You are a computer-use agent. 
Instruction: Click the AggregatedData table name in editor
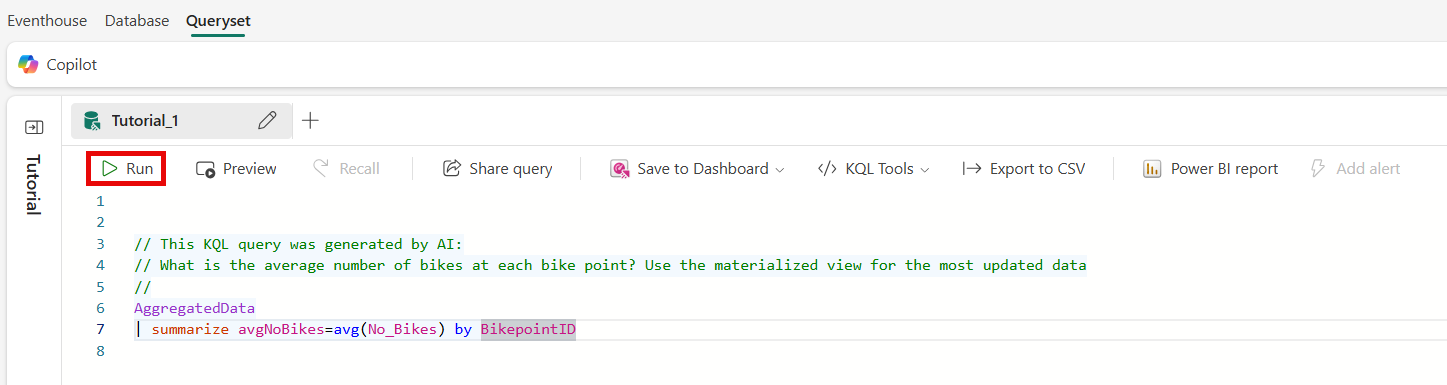pos(194,308)
